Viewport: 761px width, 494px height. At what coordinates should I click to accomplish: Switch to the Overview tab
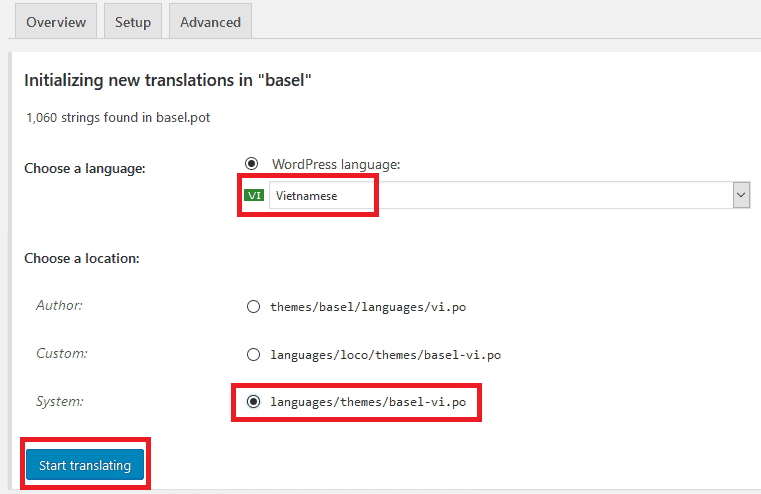[x=56, y=22]
